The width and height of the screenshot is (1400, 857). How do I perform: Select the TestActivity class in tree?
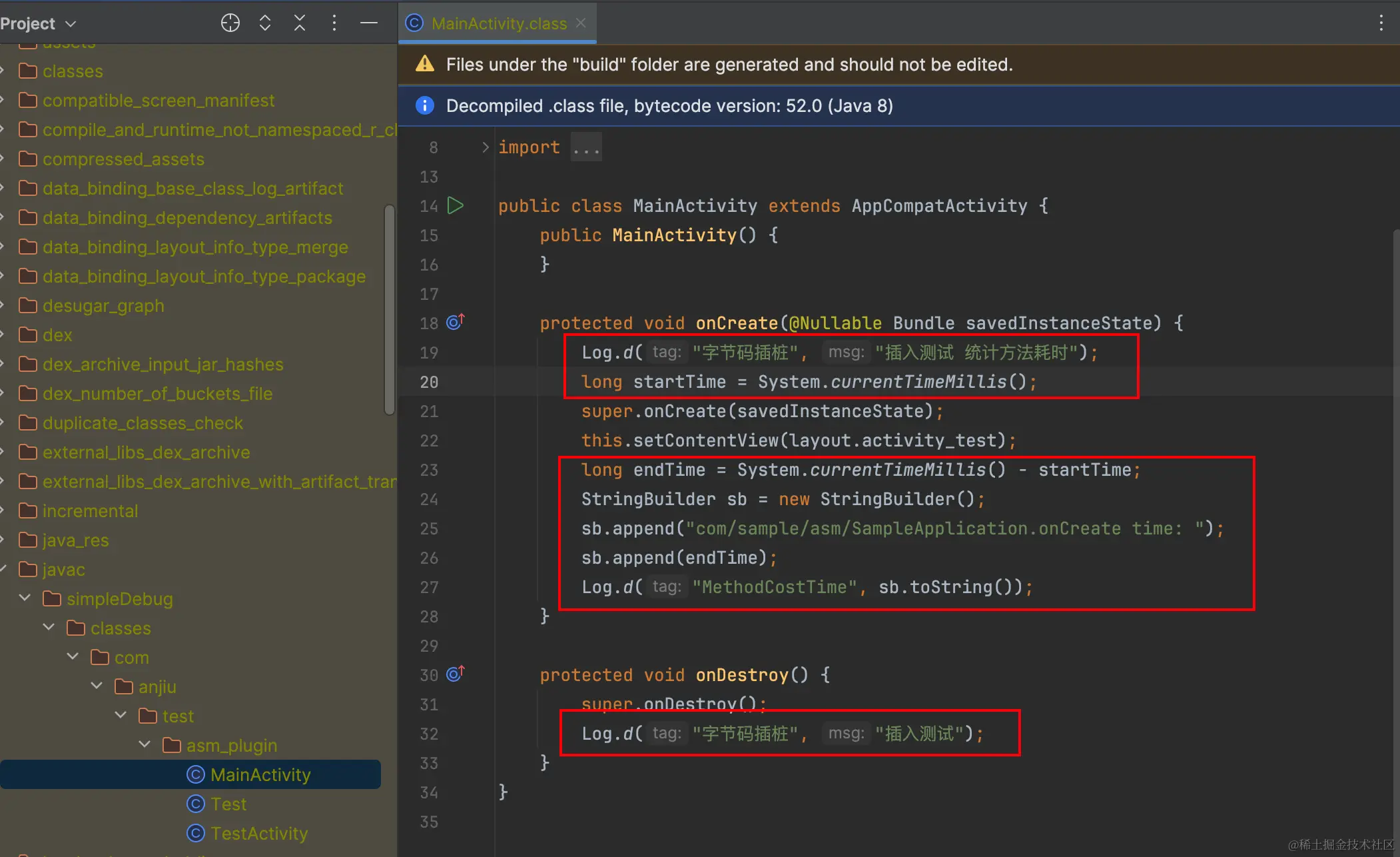click(x=259, y=833)
